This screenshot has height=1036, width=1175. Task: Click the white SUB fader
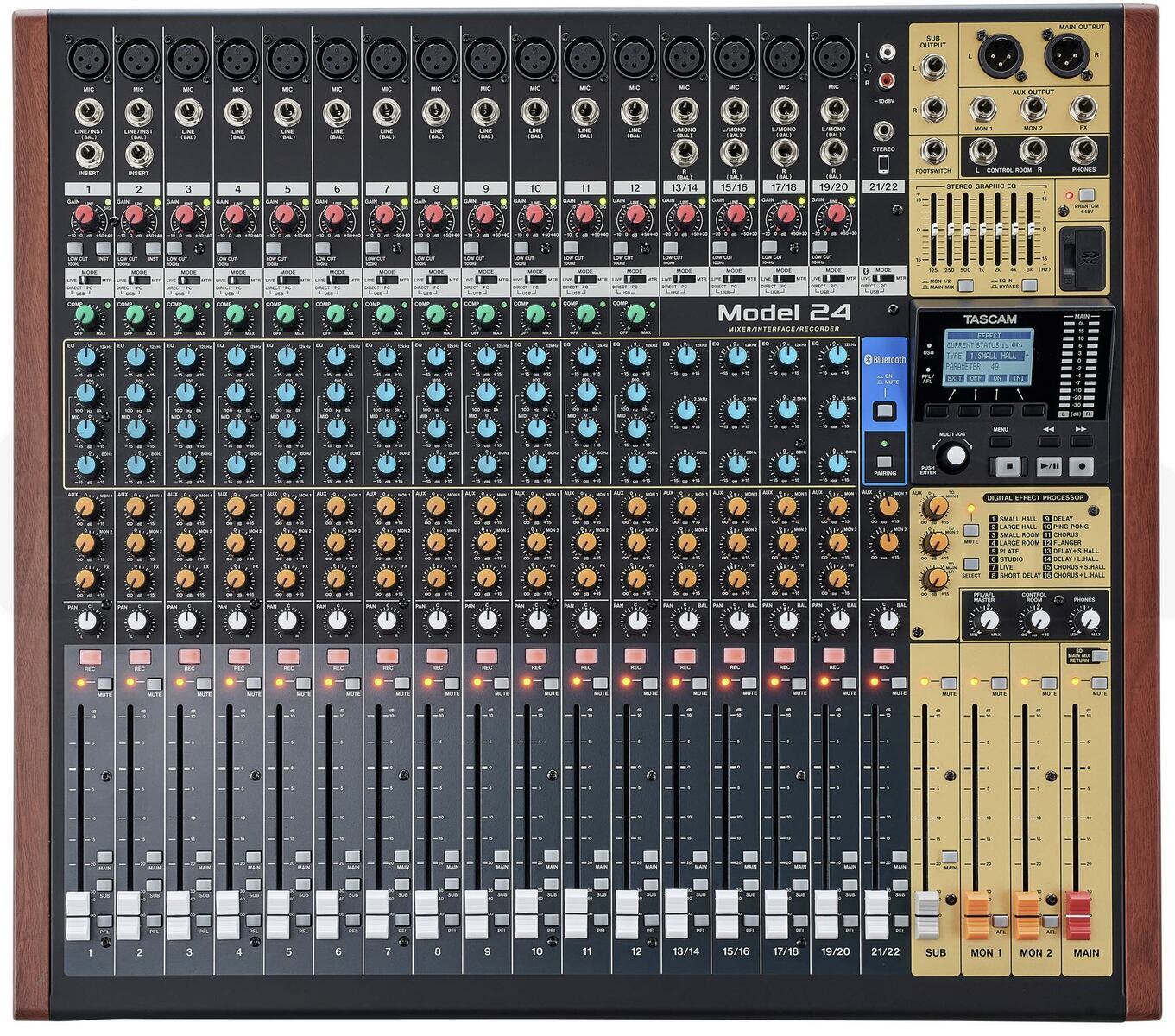tap(926, 915)
